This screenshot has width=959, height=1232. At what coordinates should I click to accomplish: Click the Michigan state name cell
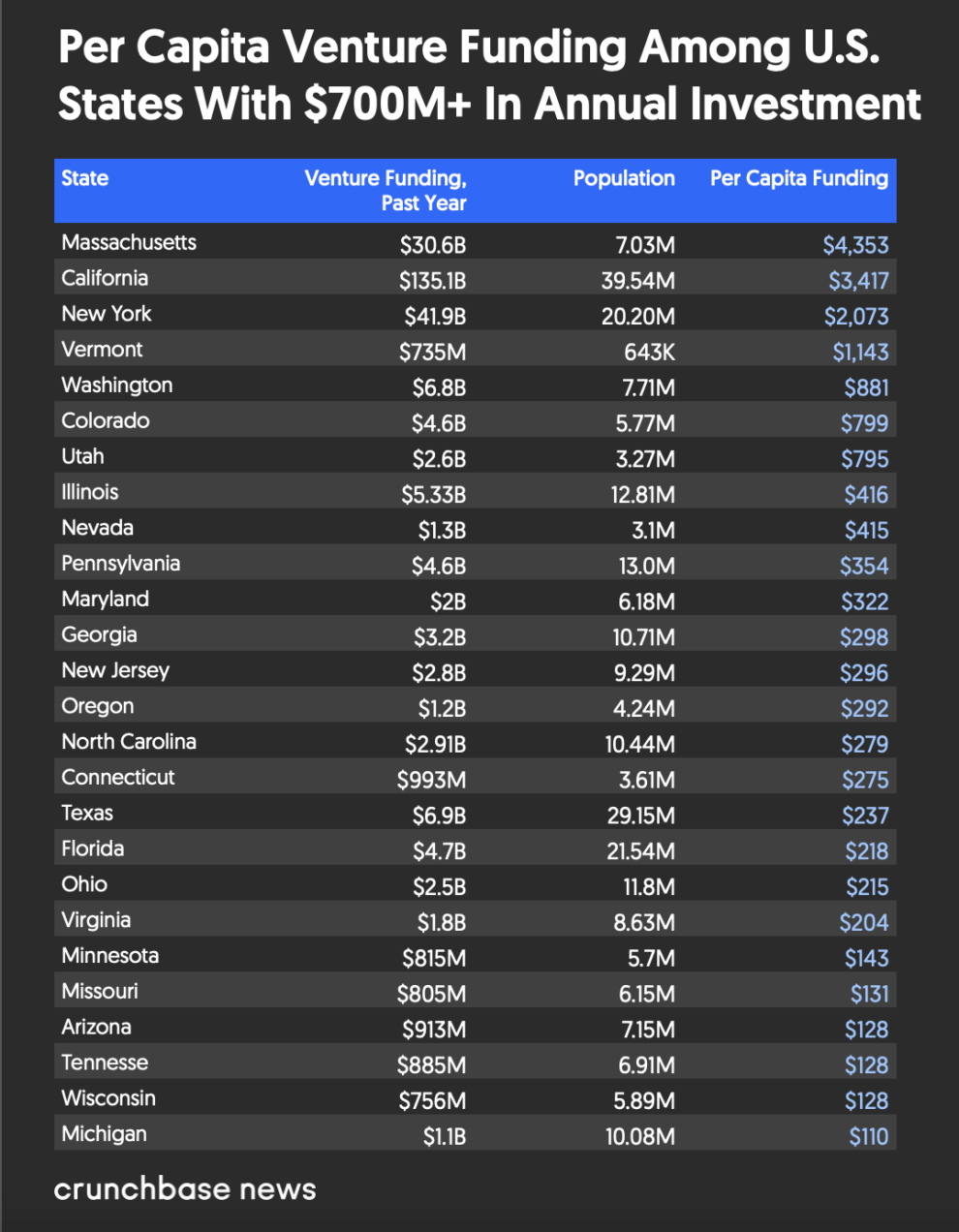coord(105,1134)
